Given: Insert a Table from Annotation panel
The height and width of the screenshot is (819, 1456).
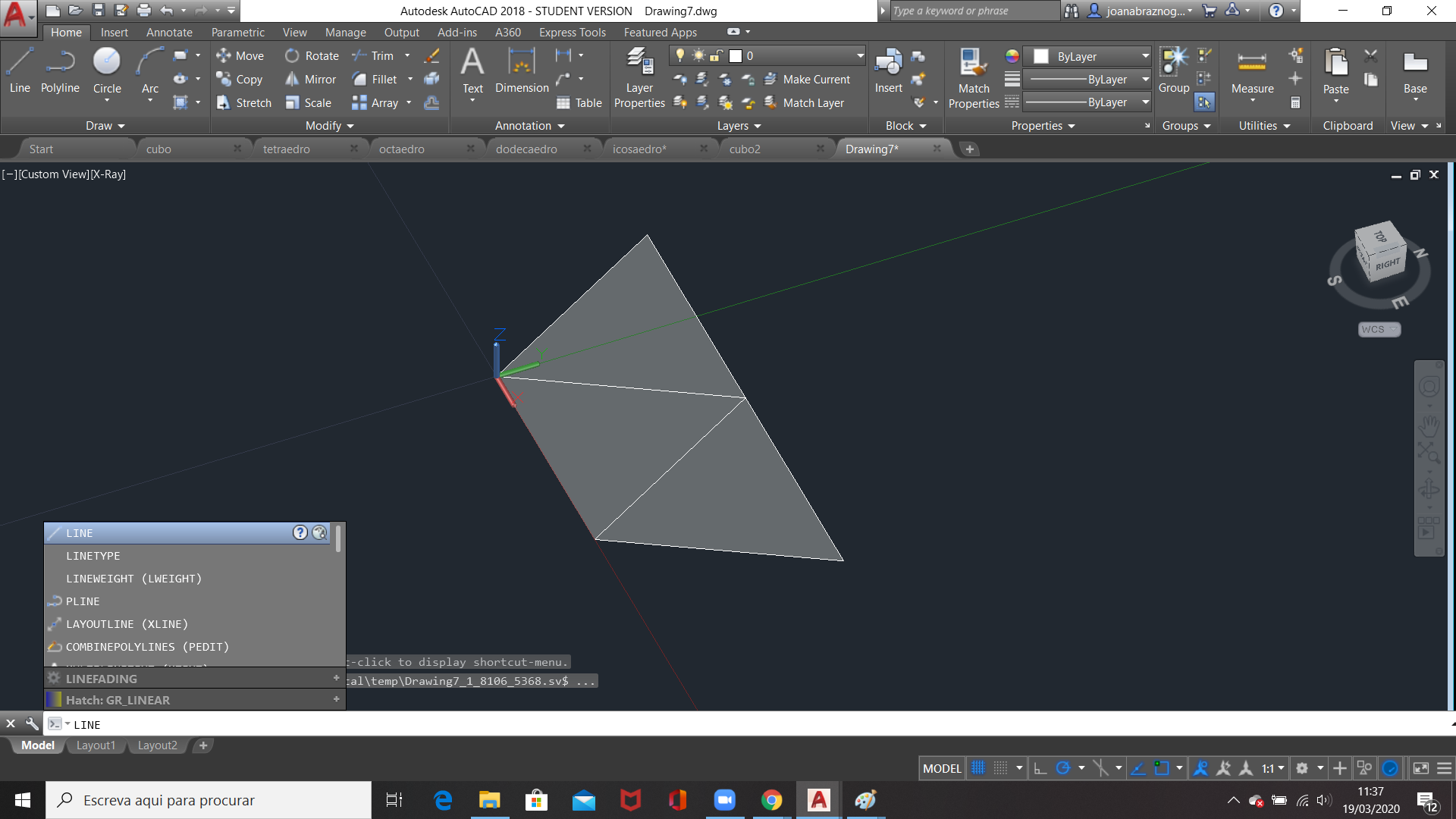Looking at the screenshot, I should coord(579,103).
